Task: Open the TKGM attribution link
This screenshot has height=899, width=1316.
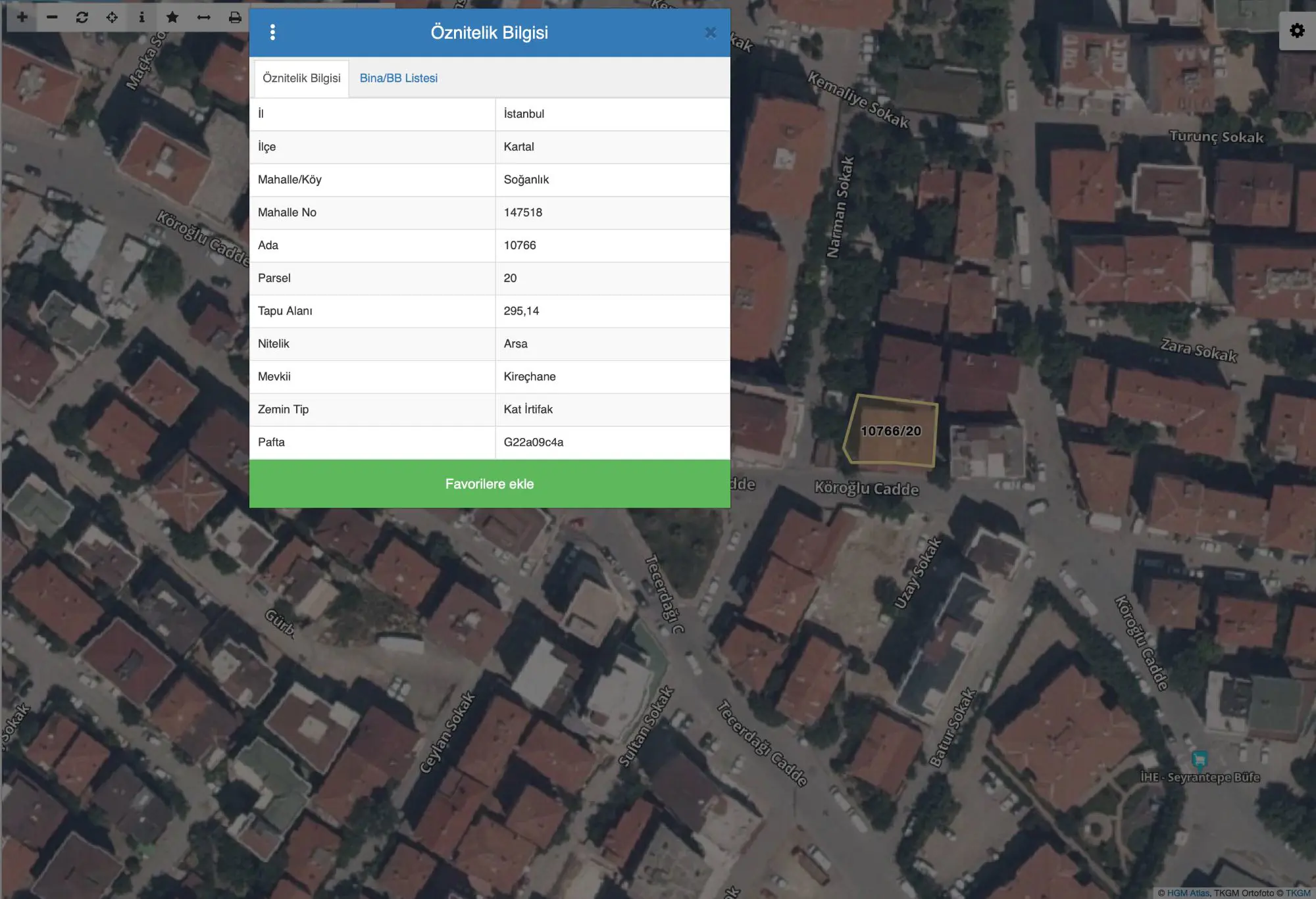Action: point(1298,892)
